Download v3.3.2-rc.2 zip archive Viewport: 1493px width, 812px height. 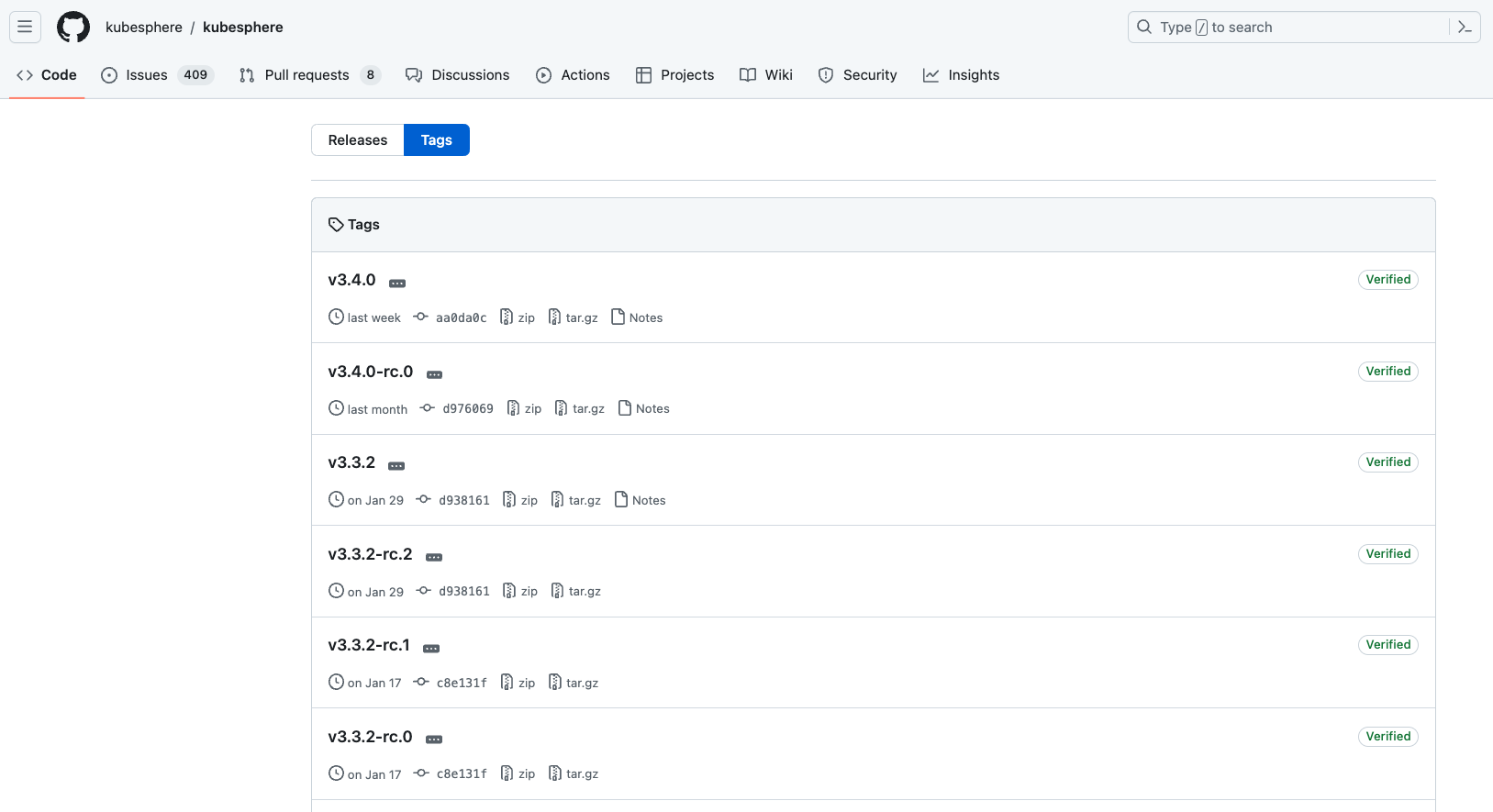tap(520, 591)
